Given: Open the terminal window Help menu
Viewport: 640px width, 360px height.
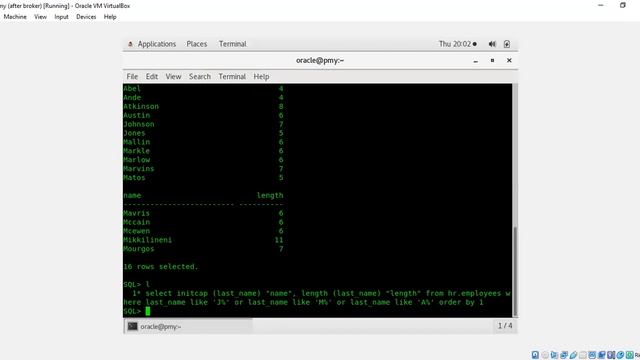Looking at the screenshot, I should (261, 77).
